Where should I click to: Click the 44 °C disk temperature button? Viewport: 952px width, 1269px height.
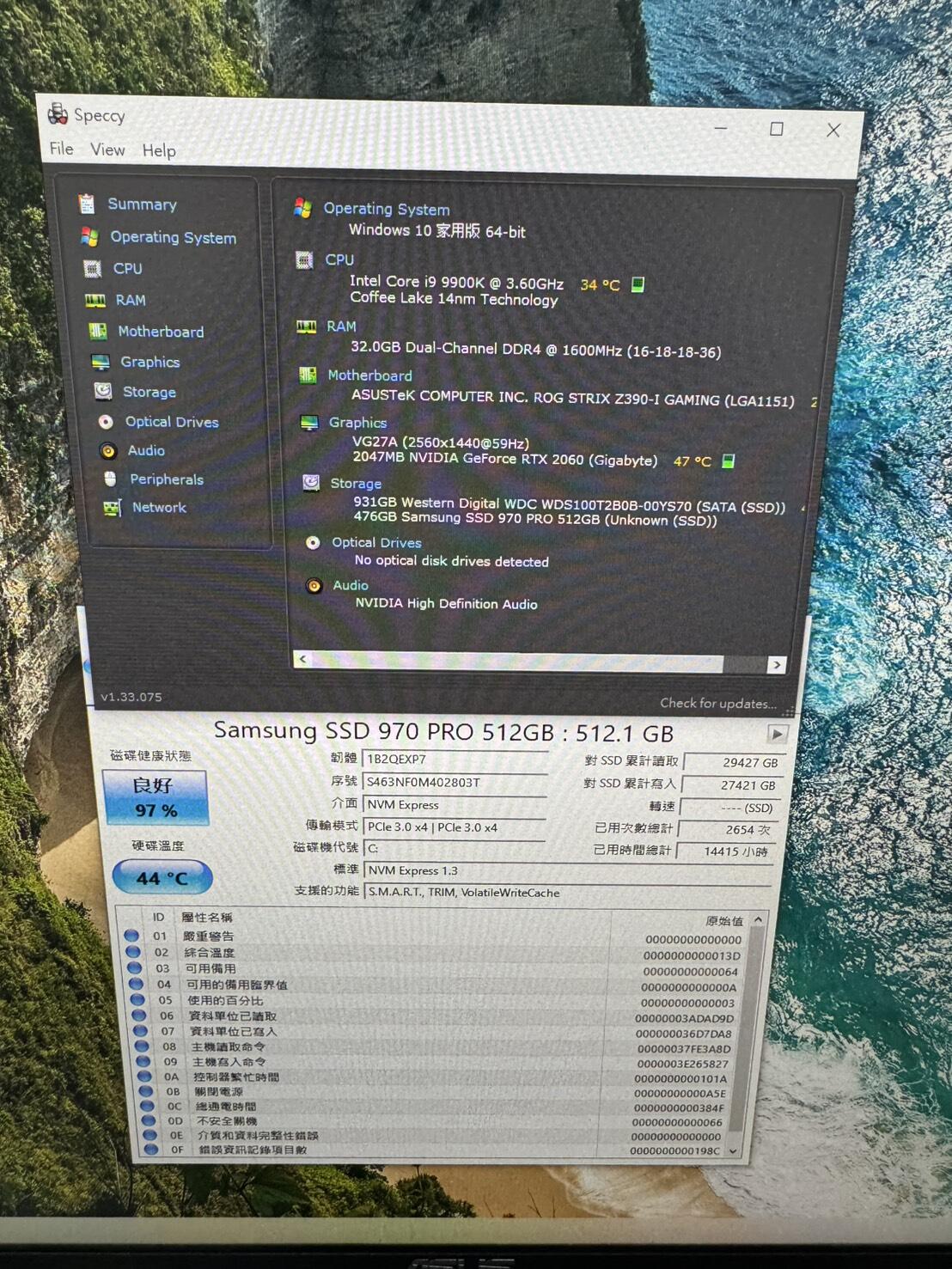click(162, 878)
